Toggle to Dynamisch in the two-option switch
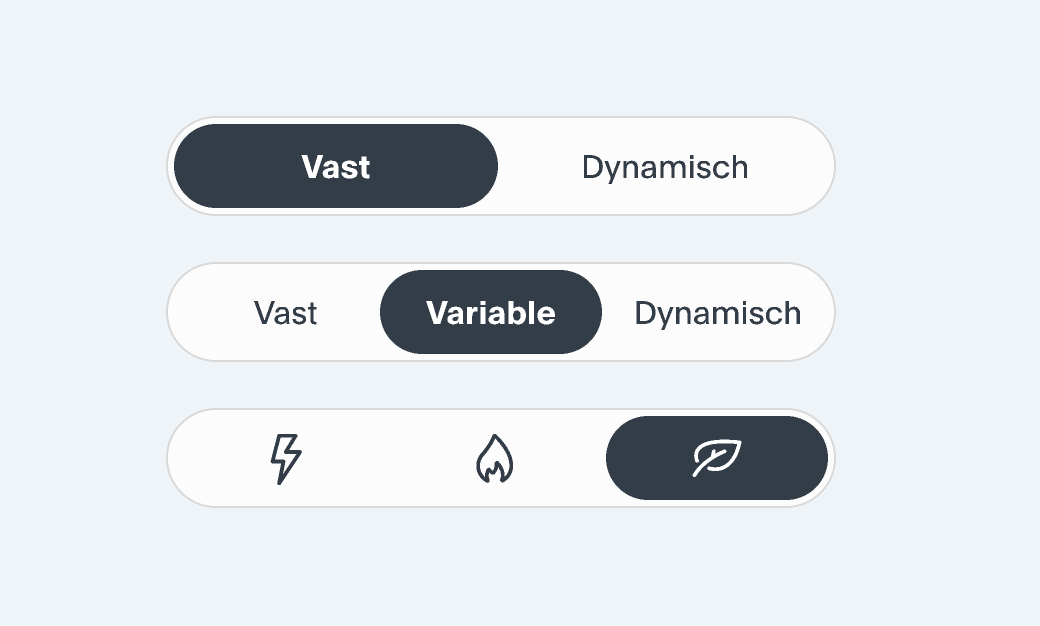 (665, 166)
